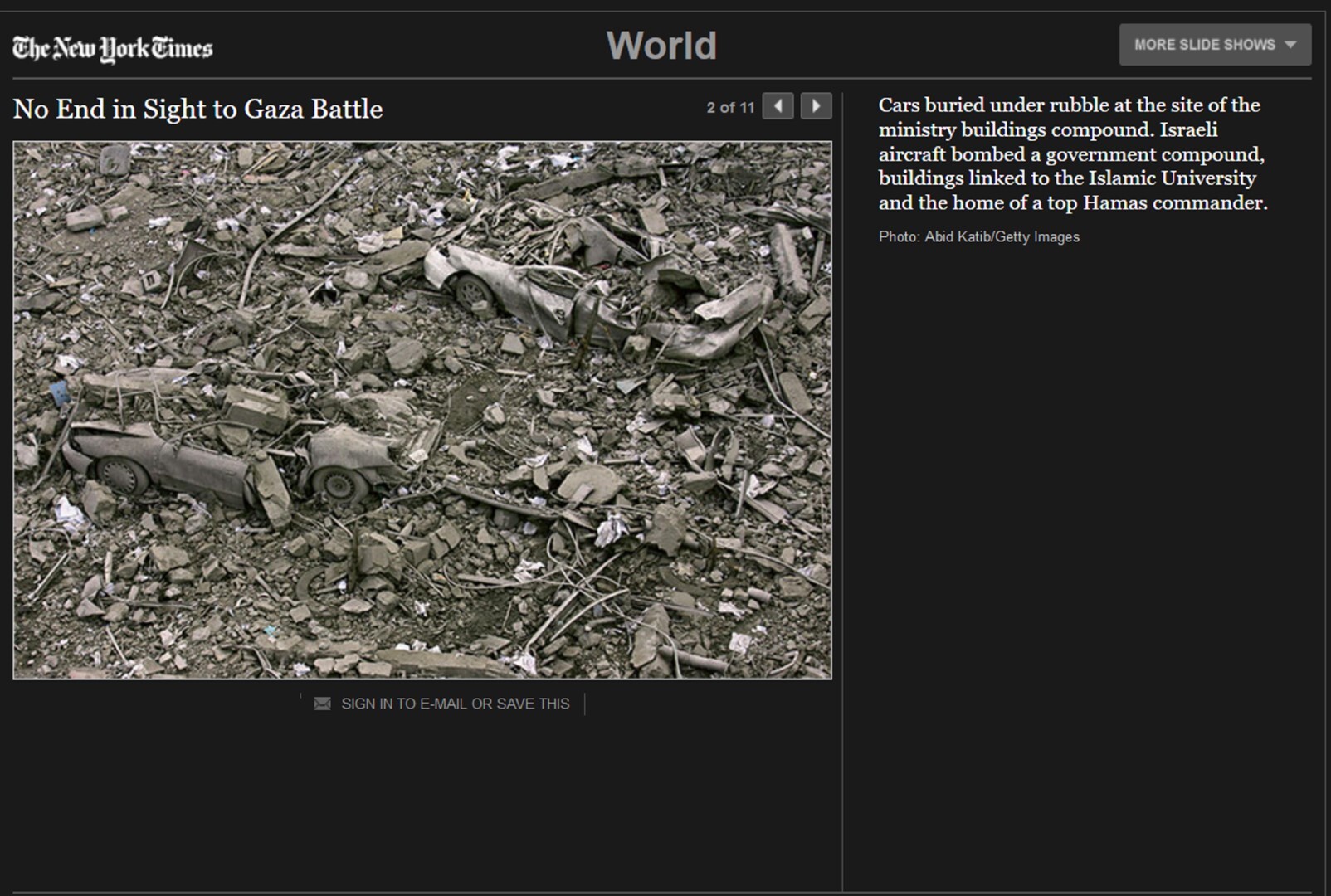Click the '2 of 11' slide counter
Image resolution: width=1331 pixels, height=896 pixels.
tap(730, 107)
